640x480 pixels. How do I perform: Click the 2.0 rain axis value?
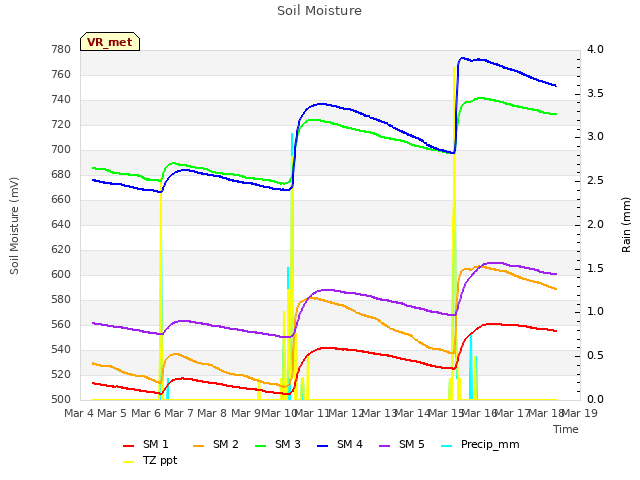pyautogui.click(x=595, y=225)
